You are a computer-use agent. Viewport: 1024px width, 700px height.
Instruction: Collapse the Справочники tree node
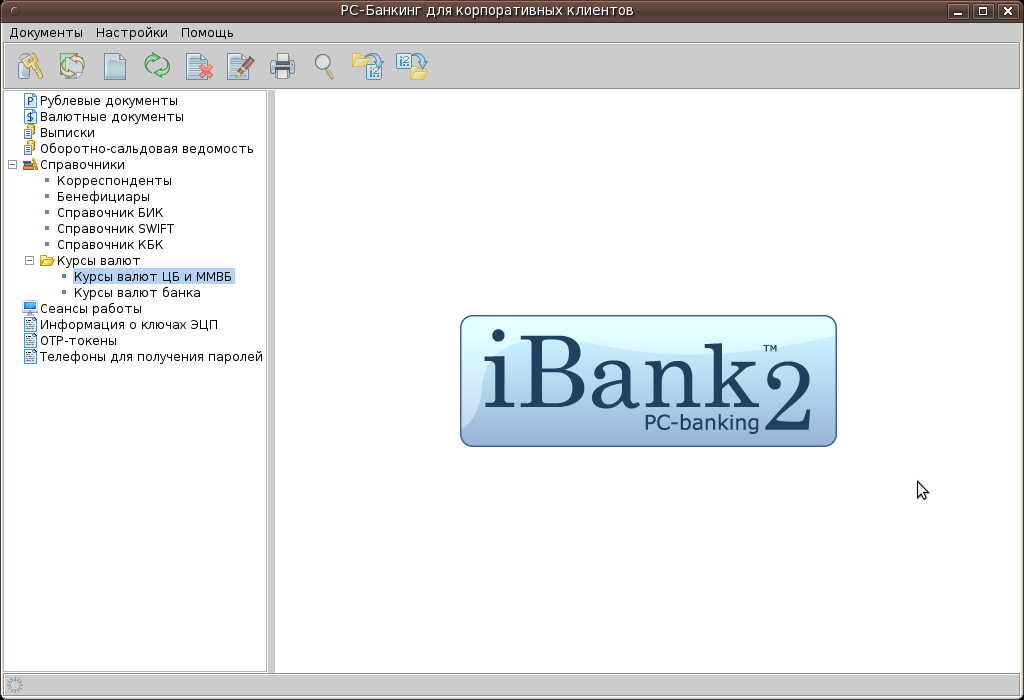pos(13,165)
